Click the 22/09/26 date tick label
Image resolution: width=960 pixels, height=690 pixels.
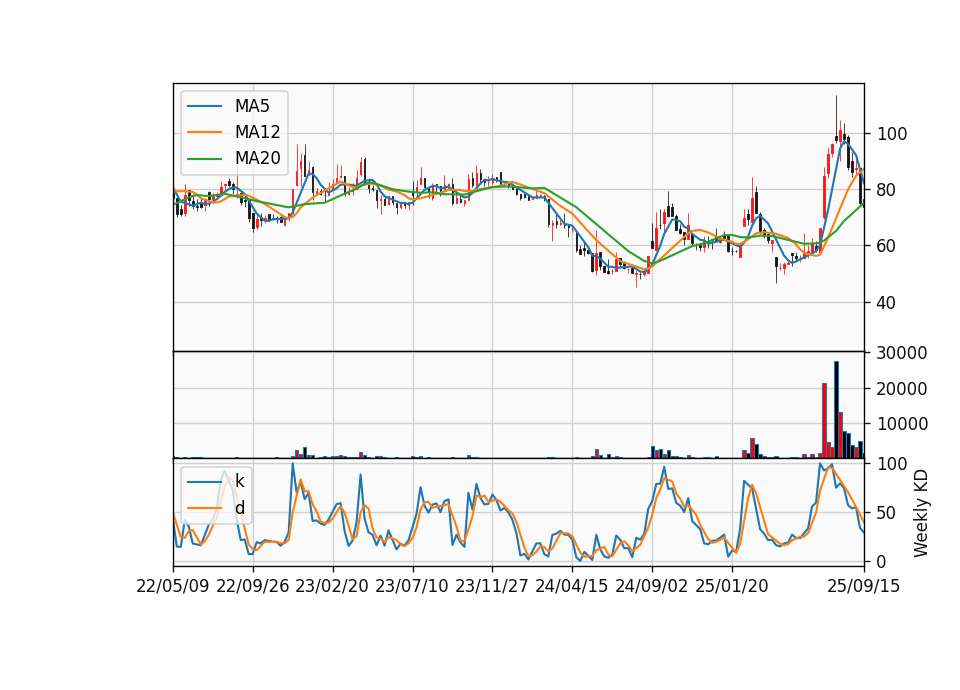click(253, 586)
